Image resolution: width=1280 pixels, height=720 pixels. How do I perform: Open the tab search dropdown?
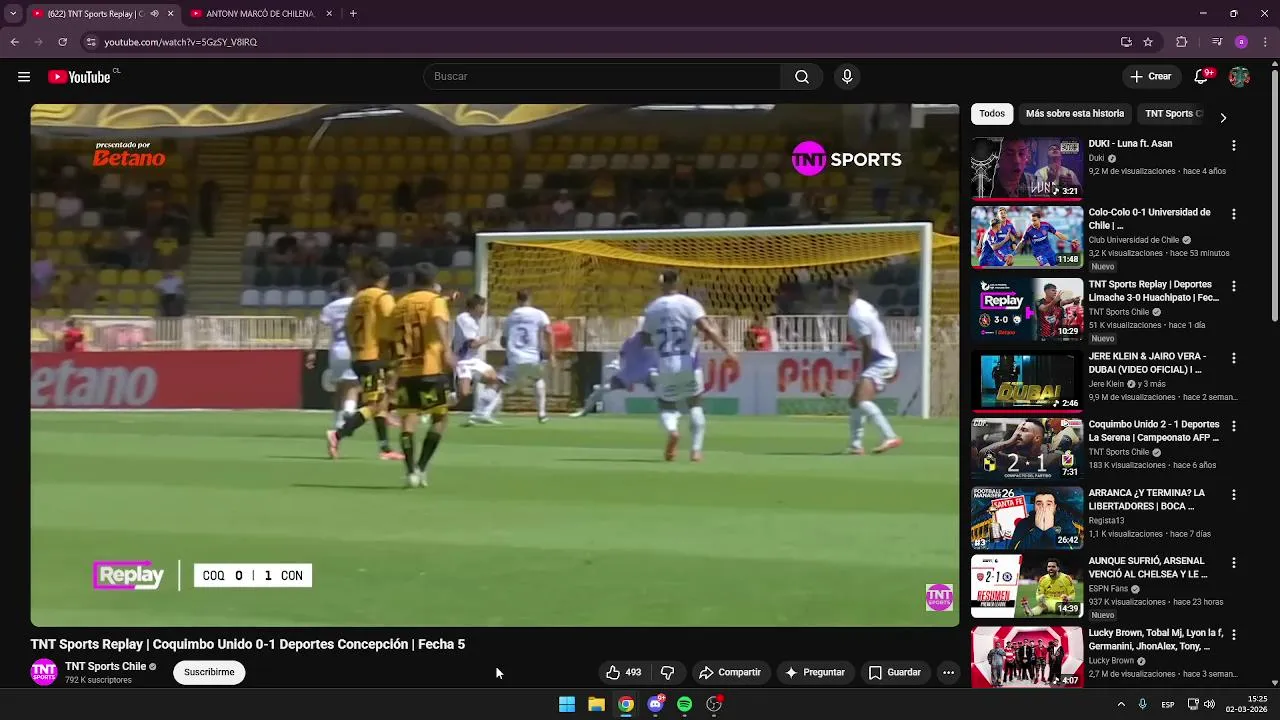[x=13, y=14]
